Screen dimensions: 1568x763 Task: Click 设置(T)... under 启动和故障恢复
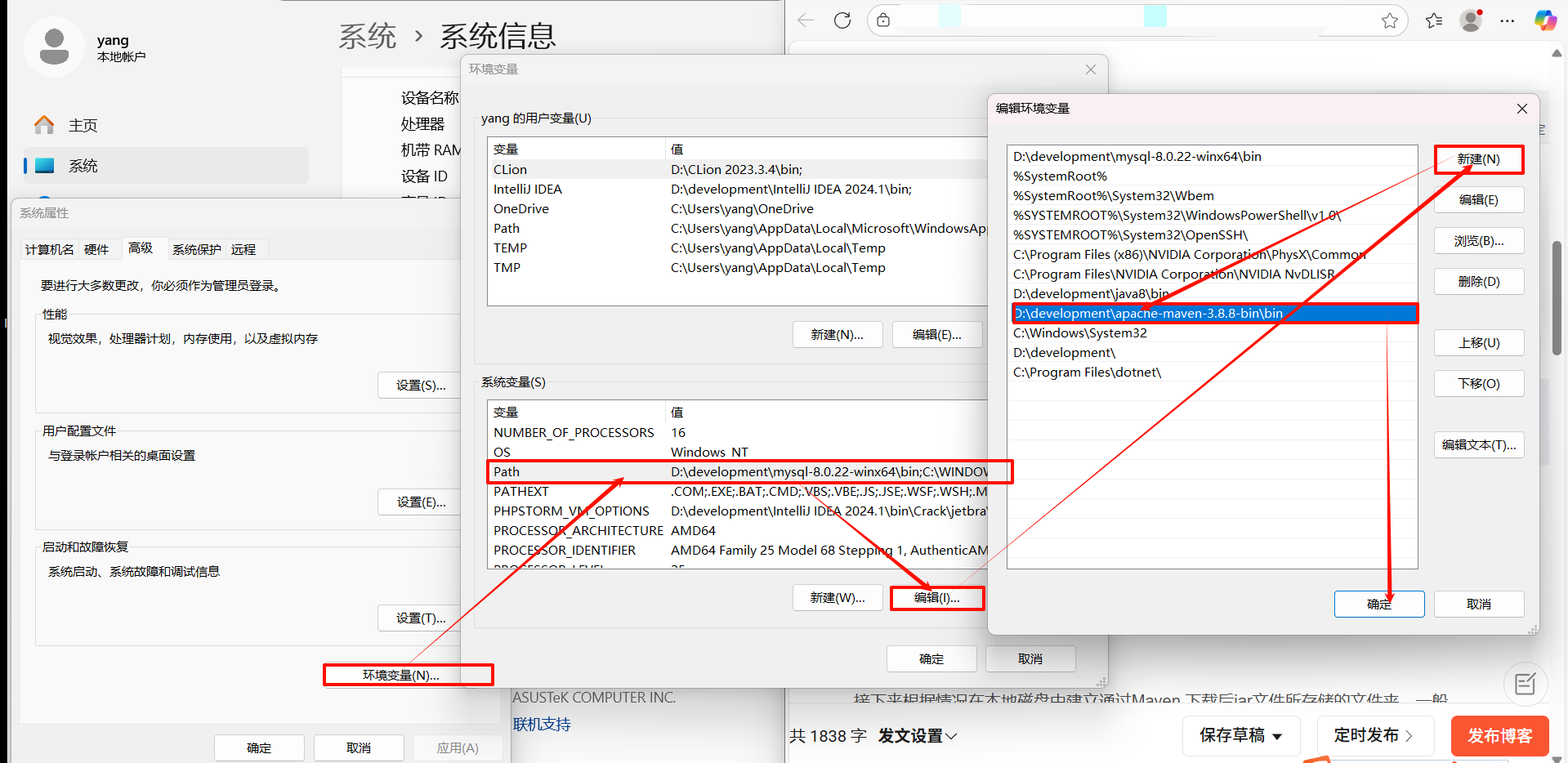coord(421,618)
